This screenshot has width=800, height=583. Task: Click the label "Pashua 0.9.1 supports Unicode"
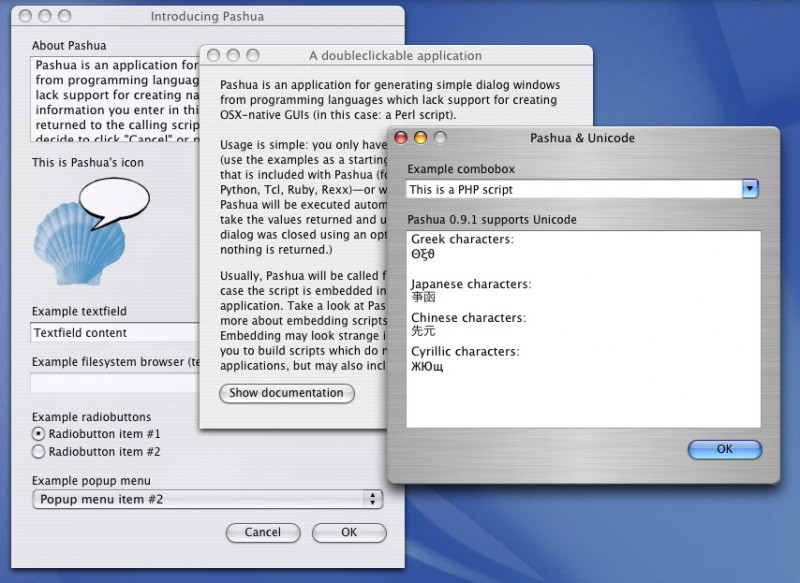pos(492,219)
